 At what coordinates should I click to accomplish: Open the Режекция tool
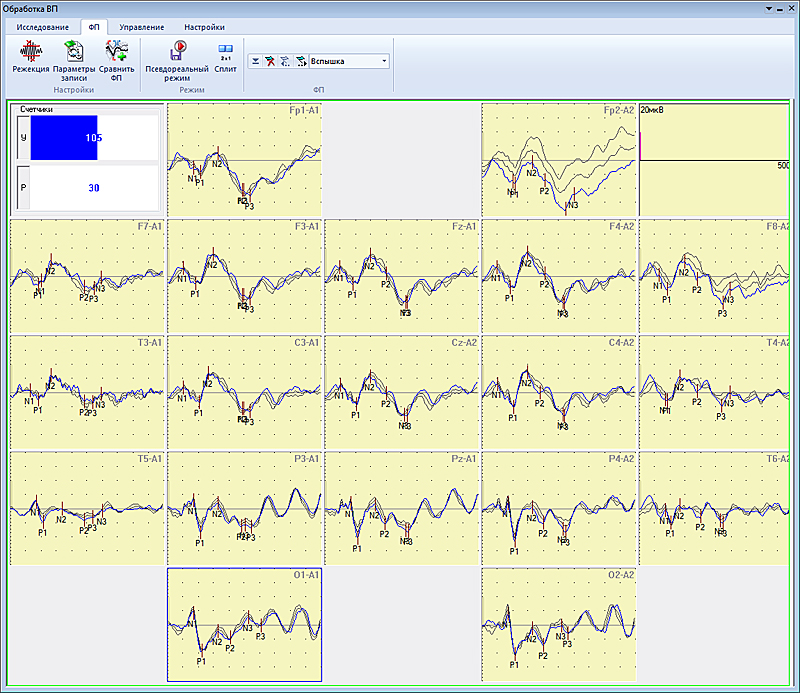(x=31, y=57)
